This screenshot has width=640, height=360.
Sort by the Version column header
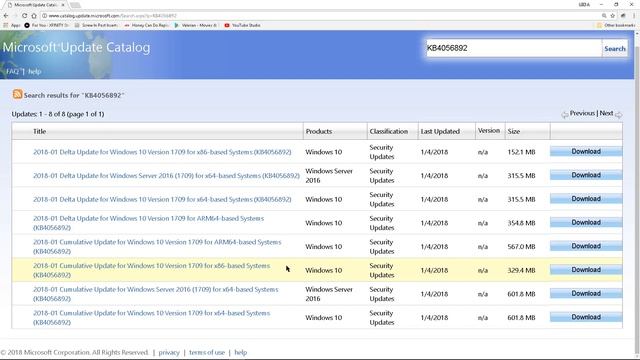point(489,131)
